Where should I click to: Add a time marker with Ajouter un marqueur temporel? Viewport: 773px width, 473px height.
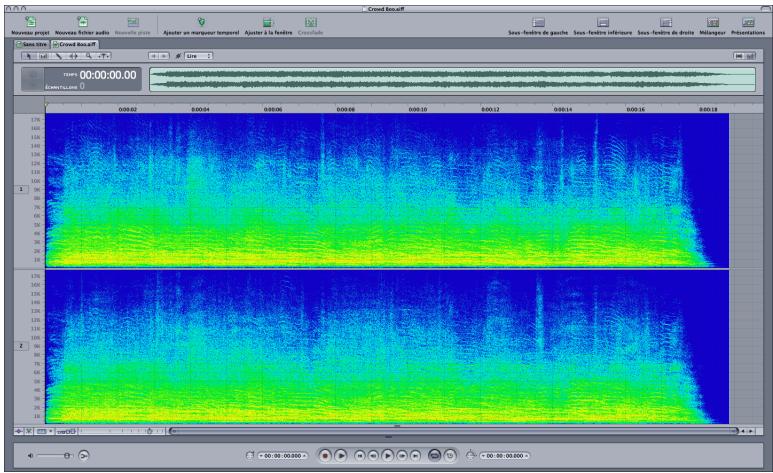tap(201, 22)
